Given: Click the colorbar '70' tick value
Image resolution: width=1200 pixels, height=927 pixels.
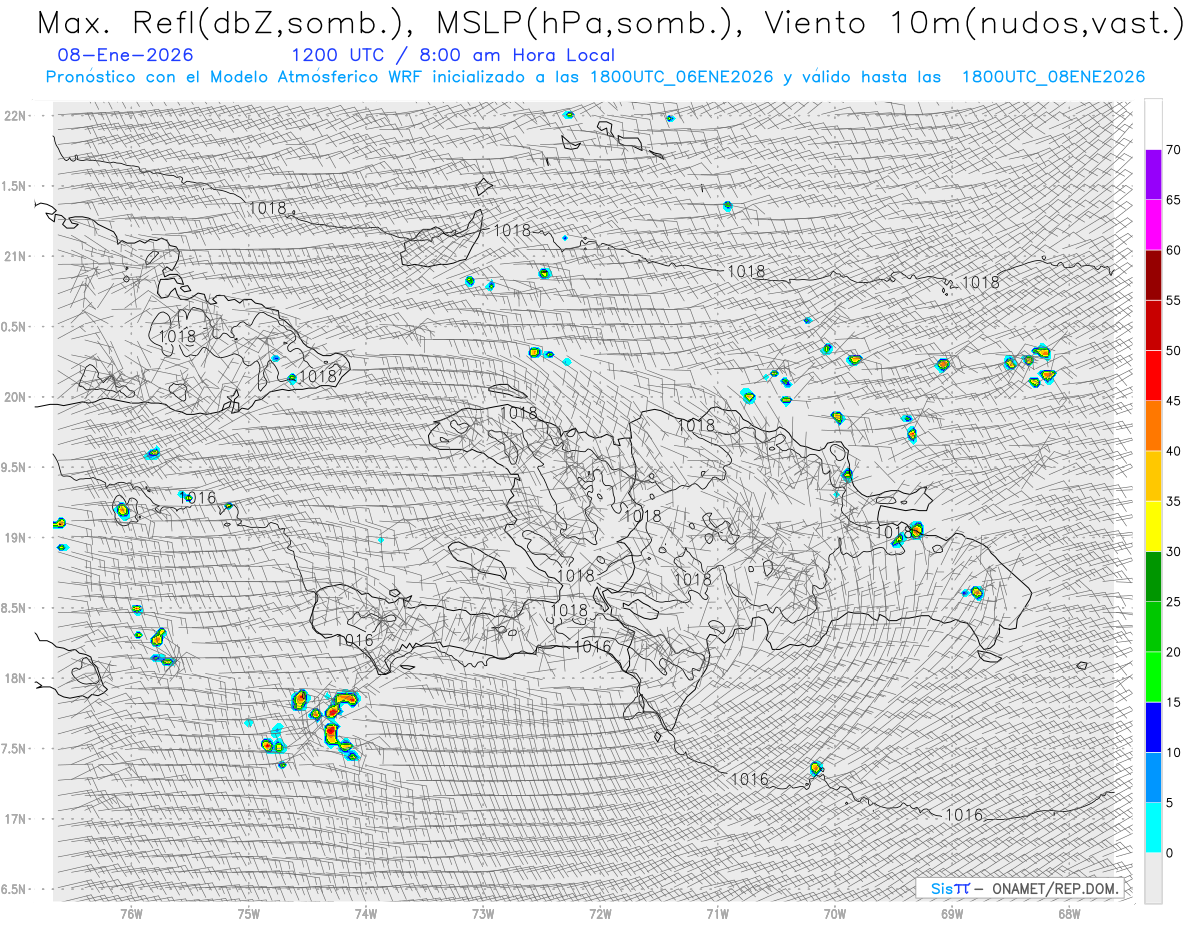Looking at the screenshot, I should 1173,150.
